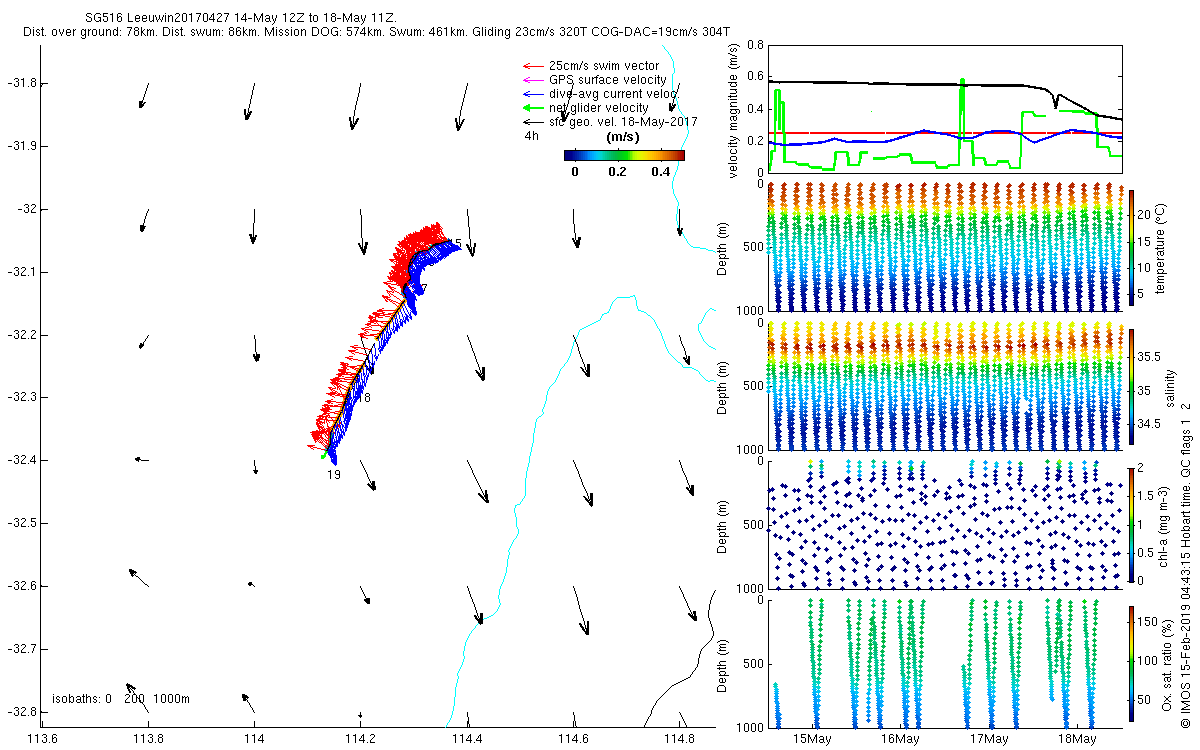Click the green net glider velocity arrow
1200x750 pixels.
coord(532,108)
